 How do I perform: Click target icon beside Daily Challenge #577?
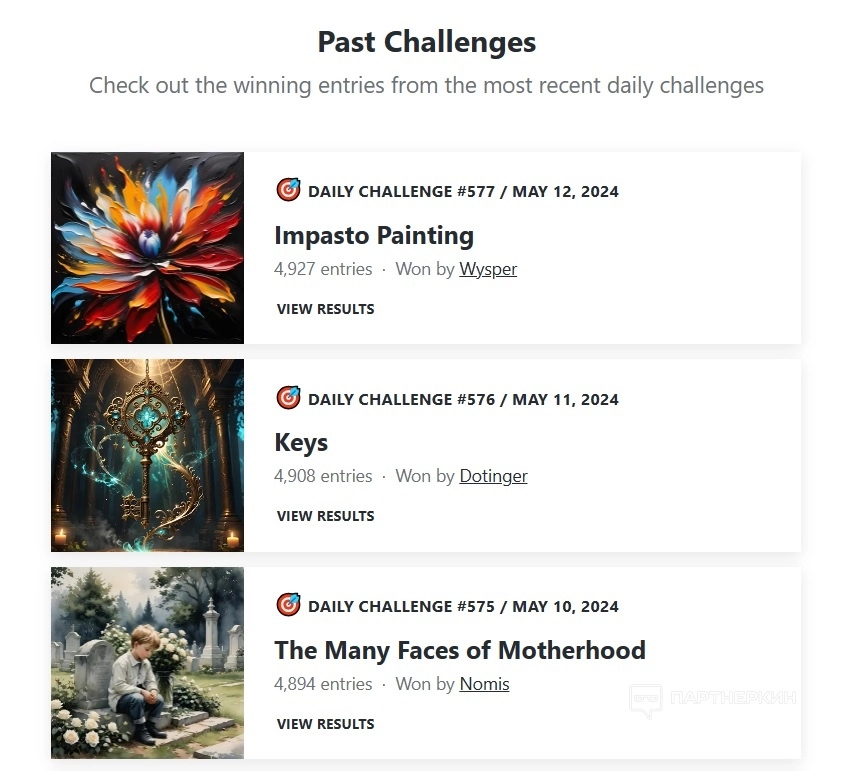tap(288, 190)
